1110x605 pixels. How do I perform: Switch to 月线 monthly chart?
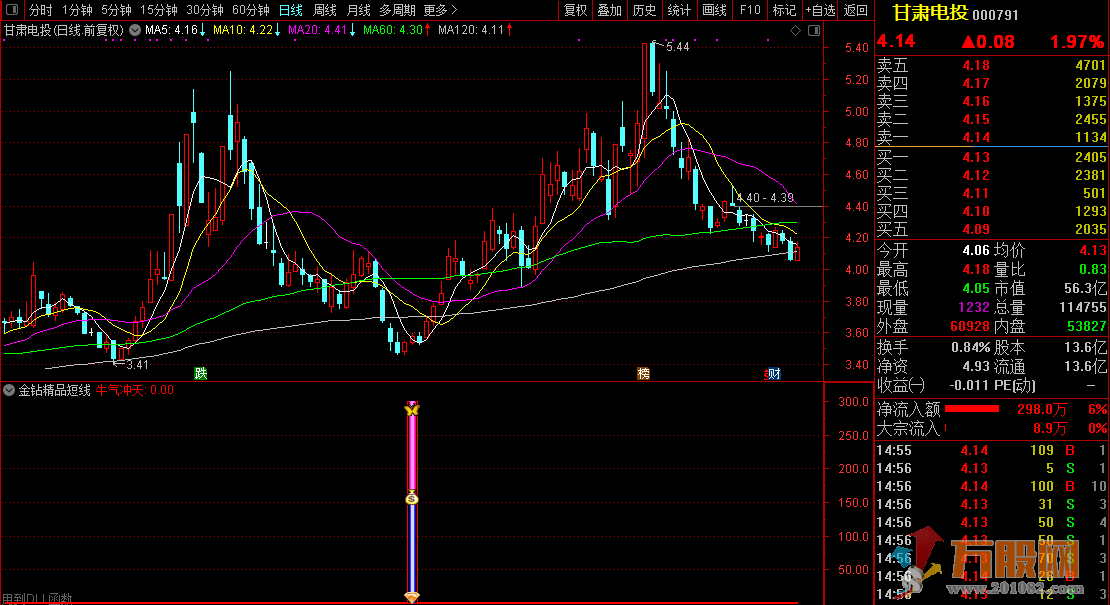[x=359, y=10]
